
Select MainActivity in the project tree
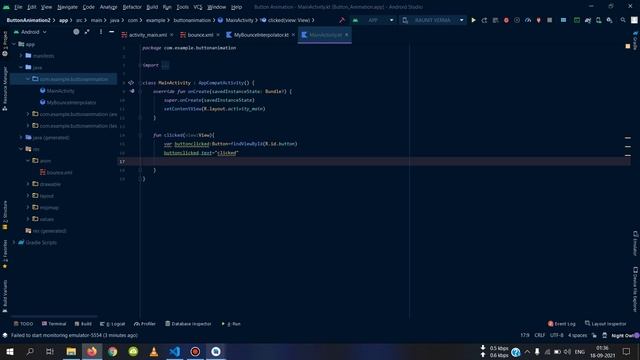tap(60, 91)
